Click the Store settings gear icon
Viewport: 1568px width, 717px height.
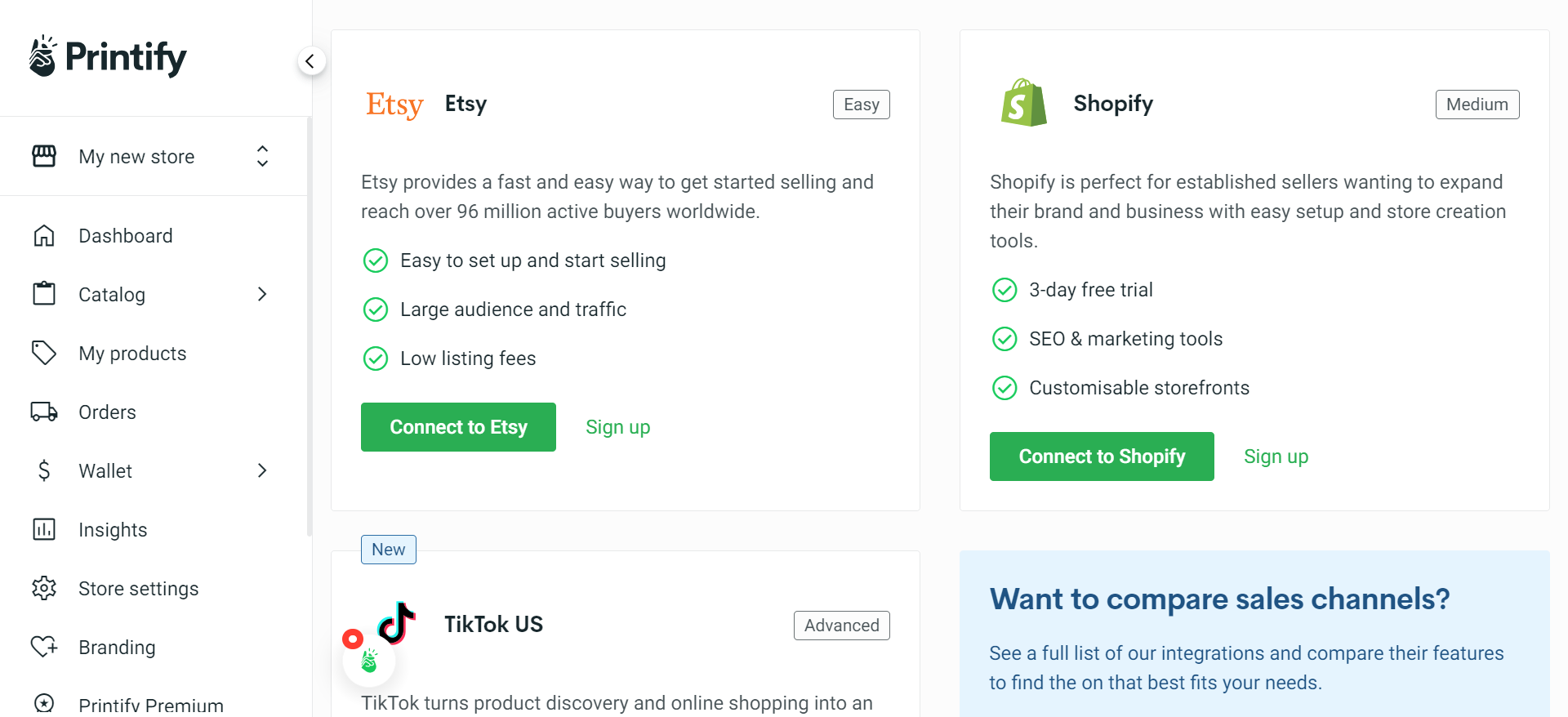44,589
